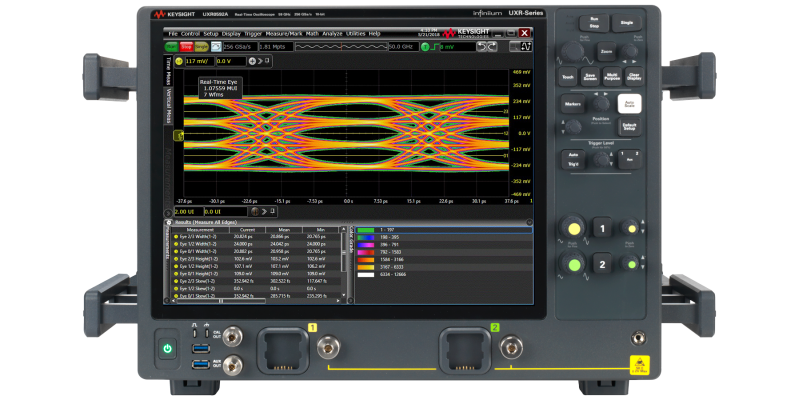Pin the channel settings bar

pos(267,61)
